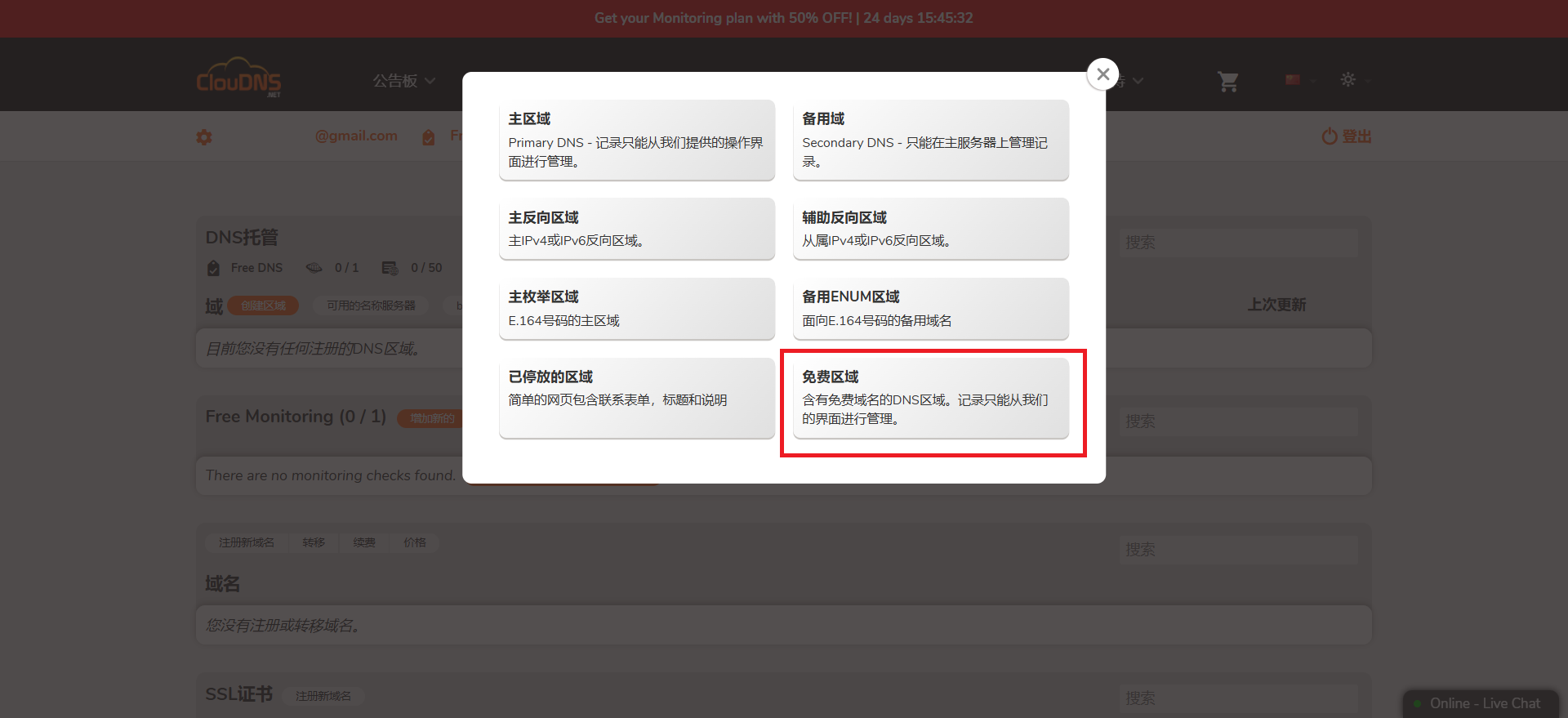Choose 备用域 Secondary DNS zone
Screen dimensions: 1568x718
coord(930,140)
